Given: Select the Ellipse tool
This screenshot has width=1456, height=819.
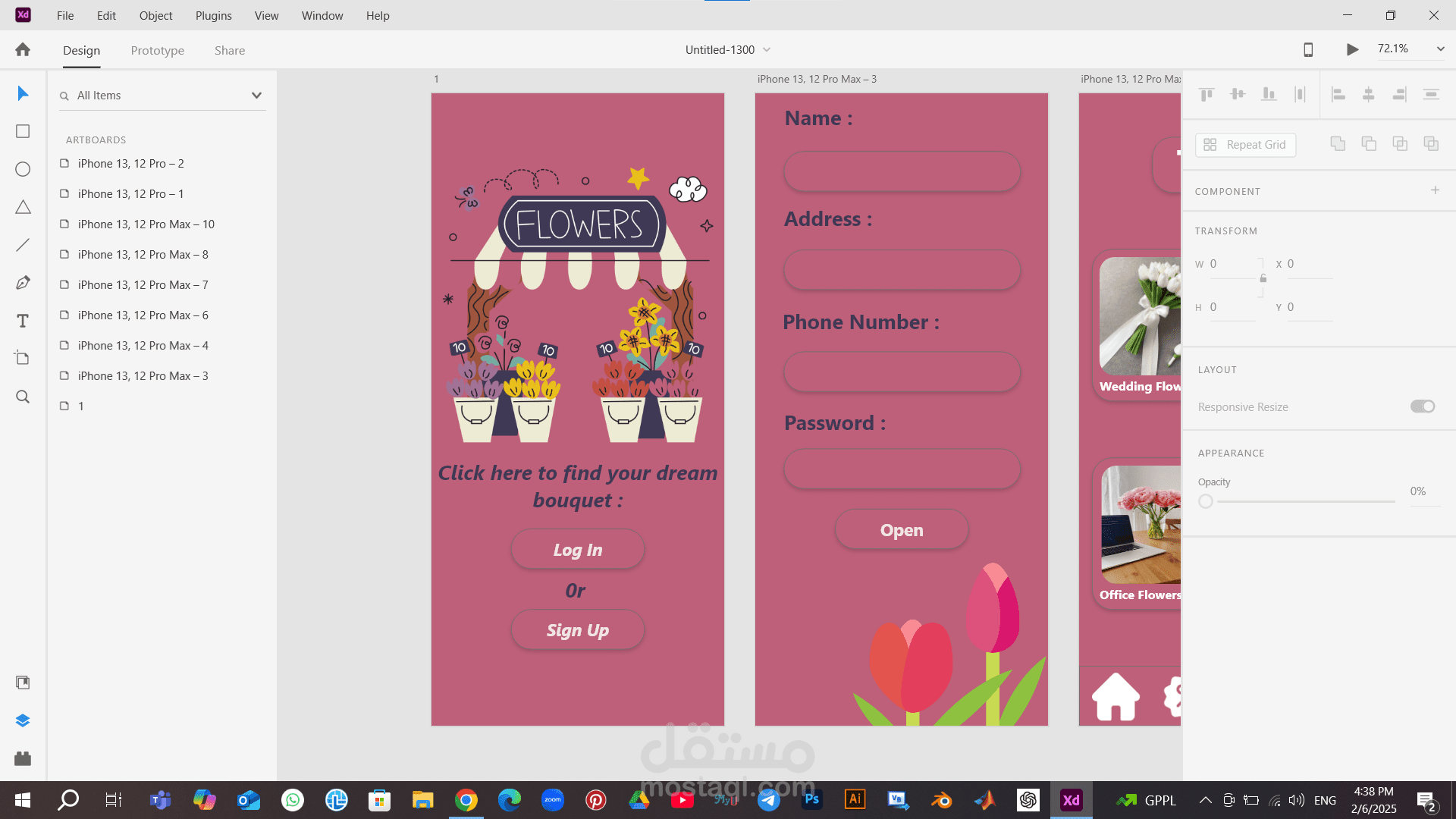Looking at the screenshot, I should pos(23,169).
